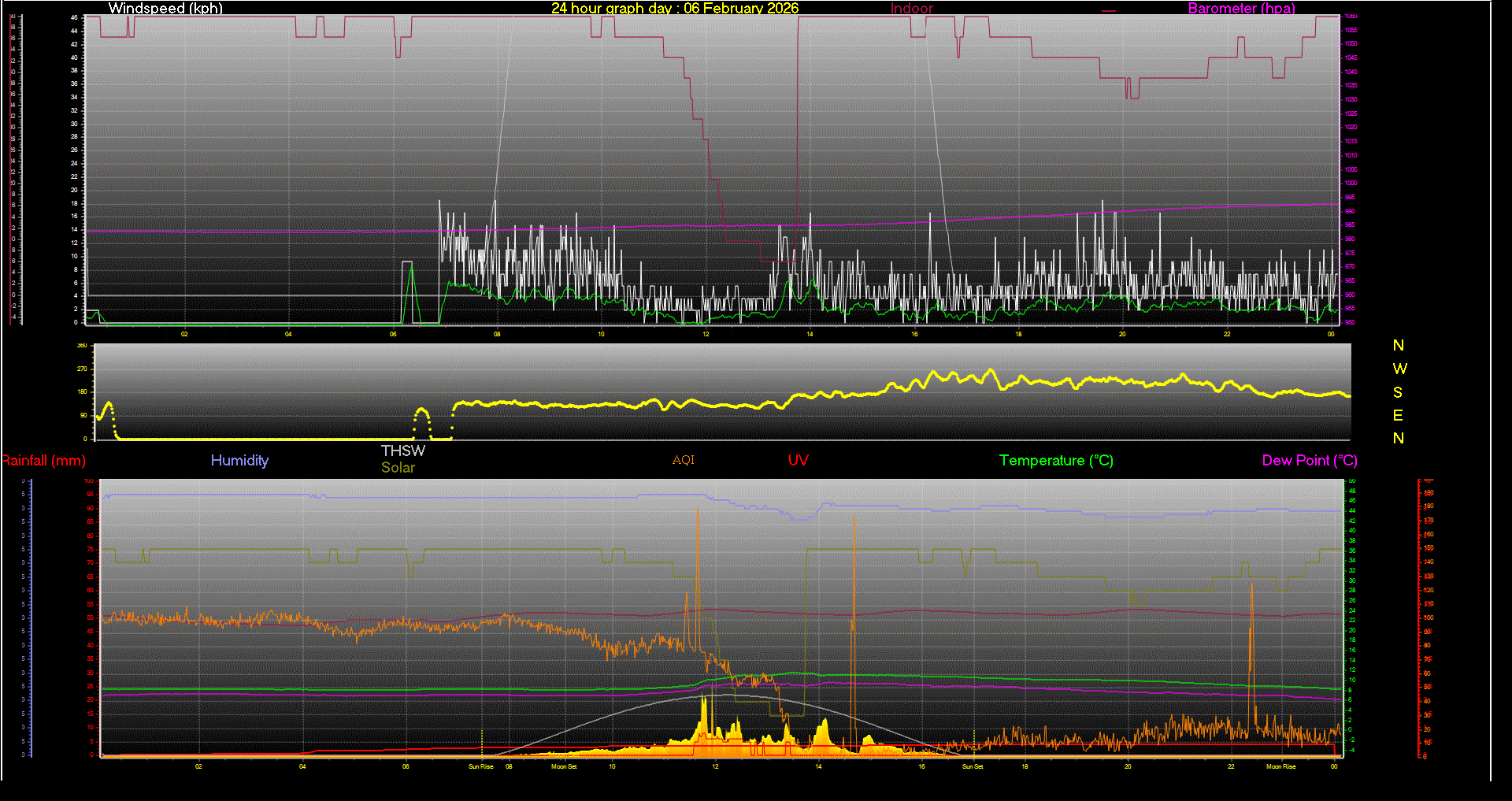This screenshot has width=1512, height=801.
Task: Click the Rainfall (mm) legend label
Action: 44,461
